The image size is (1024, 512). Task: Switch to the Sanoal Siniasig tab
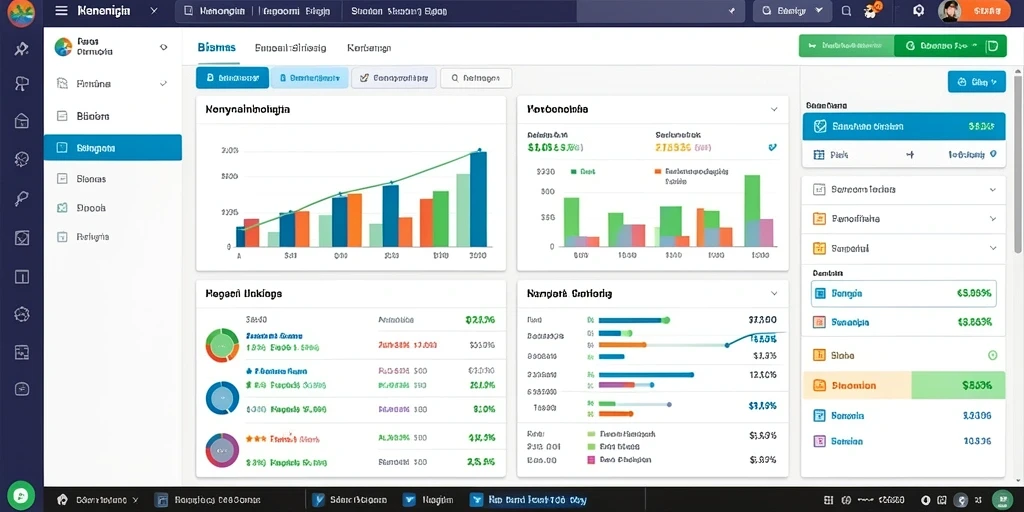tap(290, 48)
